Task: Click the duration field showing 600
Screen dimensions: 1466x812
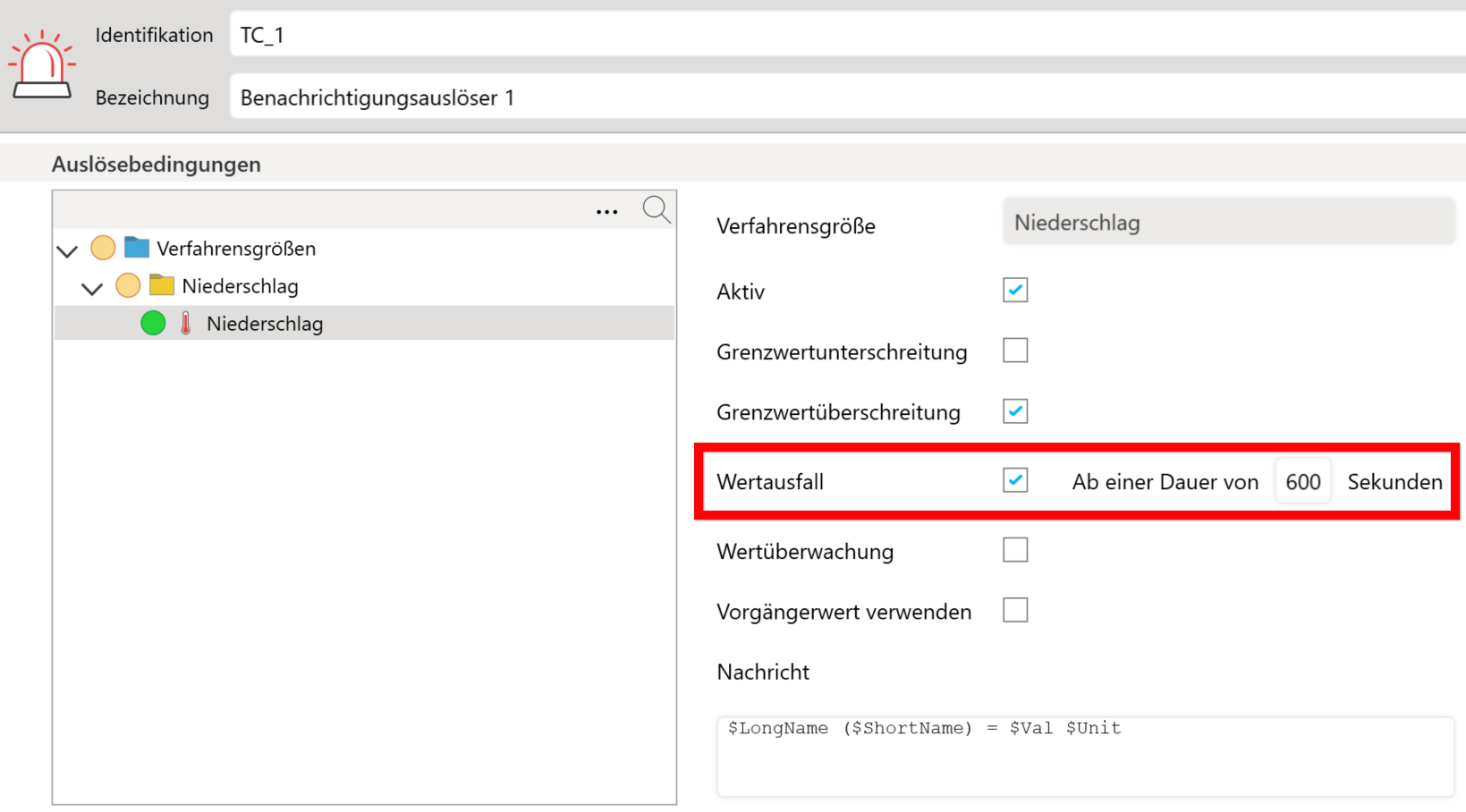Action: pyautogui.click(x=1303, y=482)
